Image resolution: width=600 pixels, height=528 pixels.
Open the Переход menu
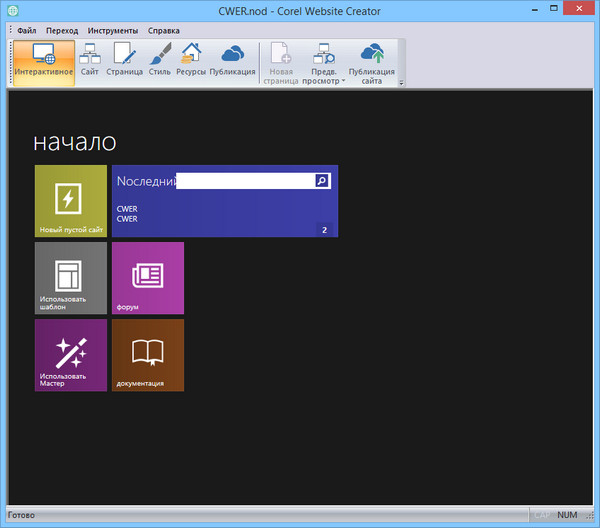(63, 31)
